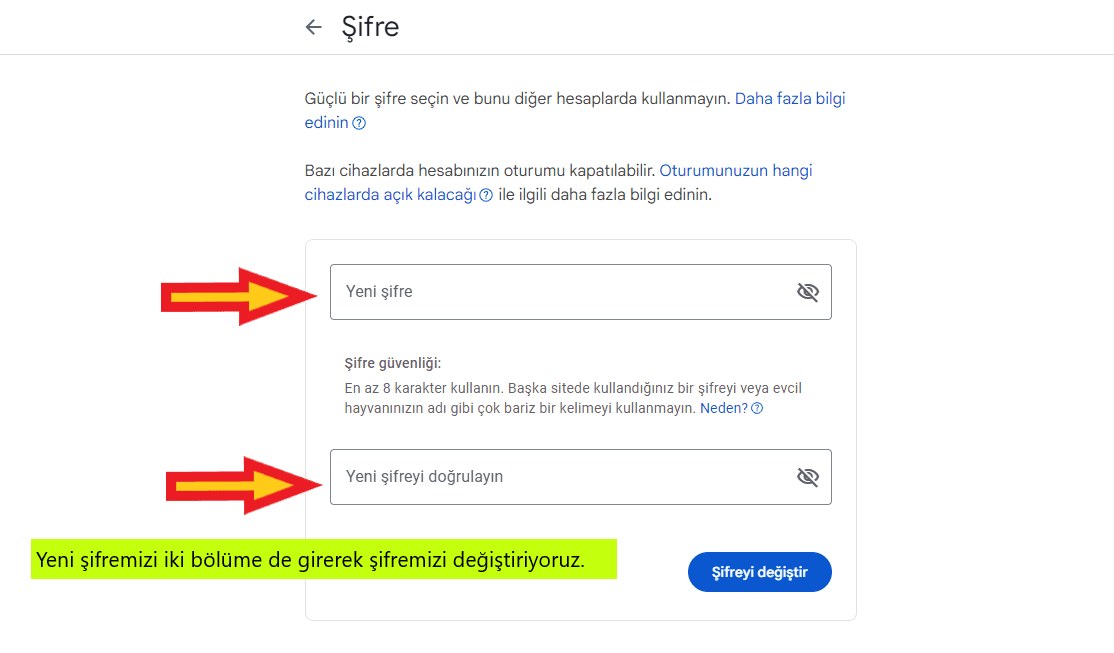Click into the 'Yeni şifreyi doğrulayın' field
1114x653 pixels.
(x=560, y=477)
